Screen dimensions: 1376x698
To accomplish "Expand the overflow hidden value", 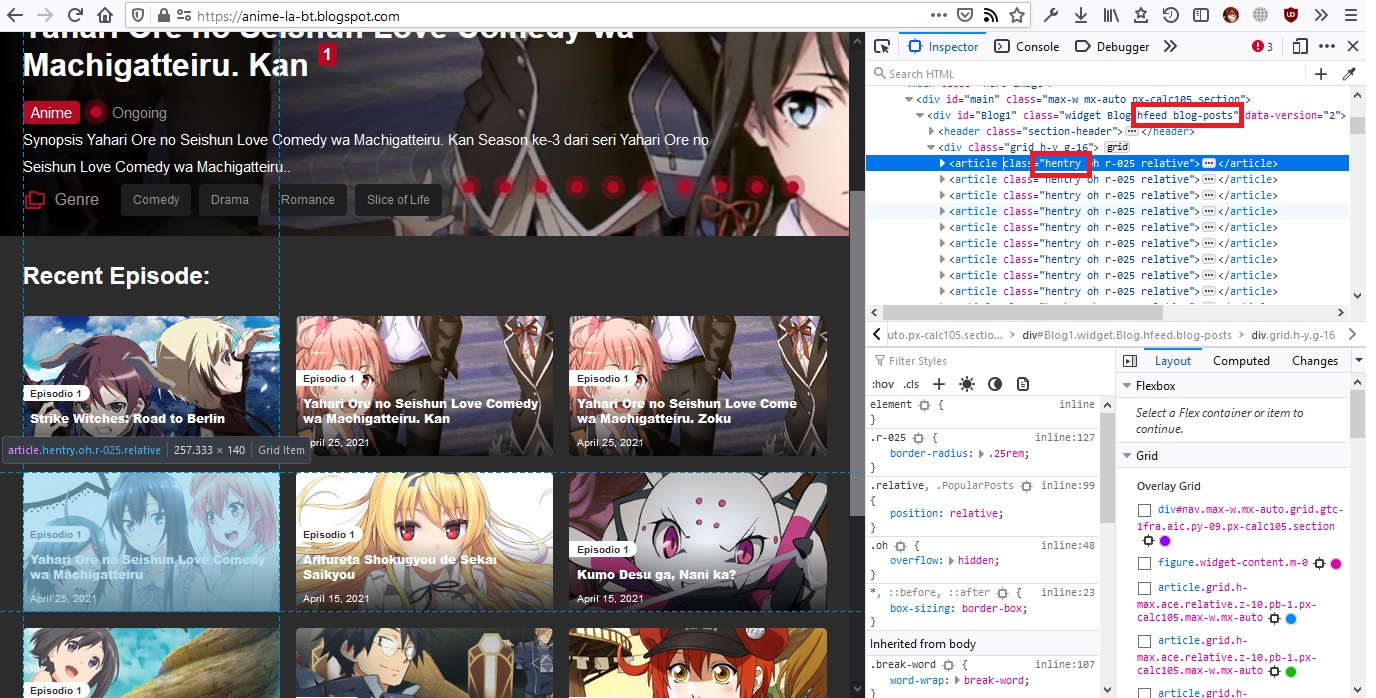I will click(x=952, y=562).
